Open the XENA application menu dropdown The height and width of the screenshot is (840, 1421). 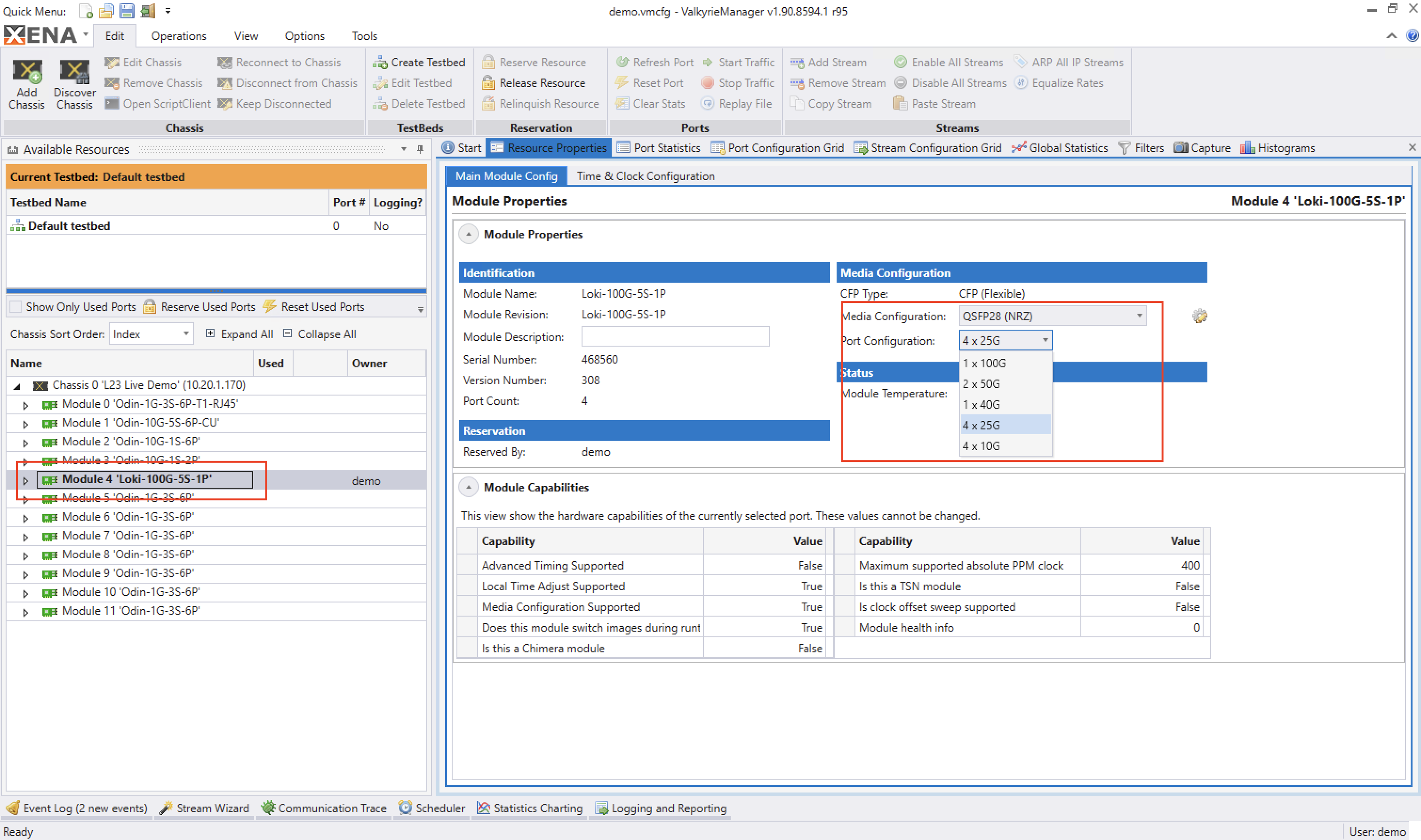pyautogui.click(x=86, y=34)
